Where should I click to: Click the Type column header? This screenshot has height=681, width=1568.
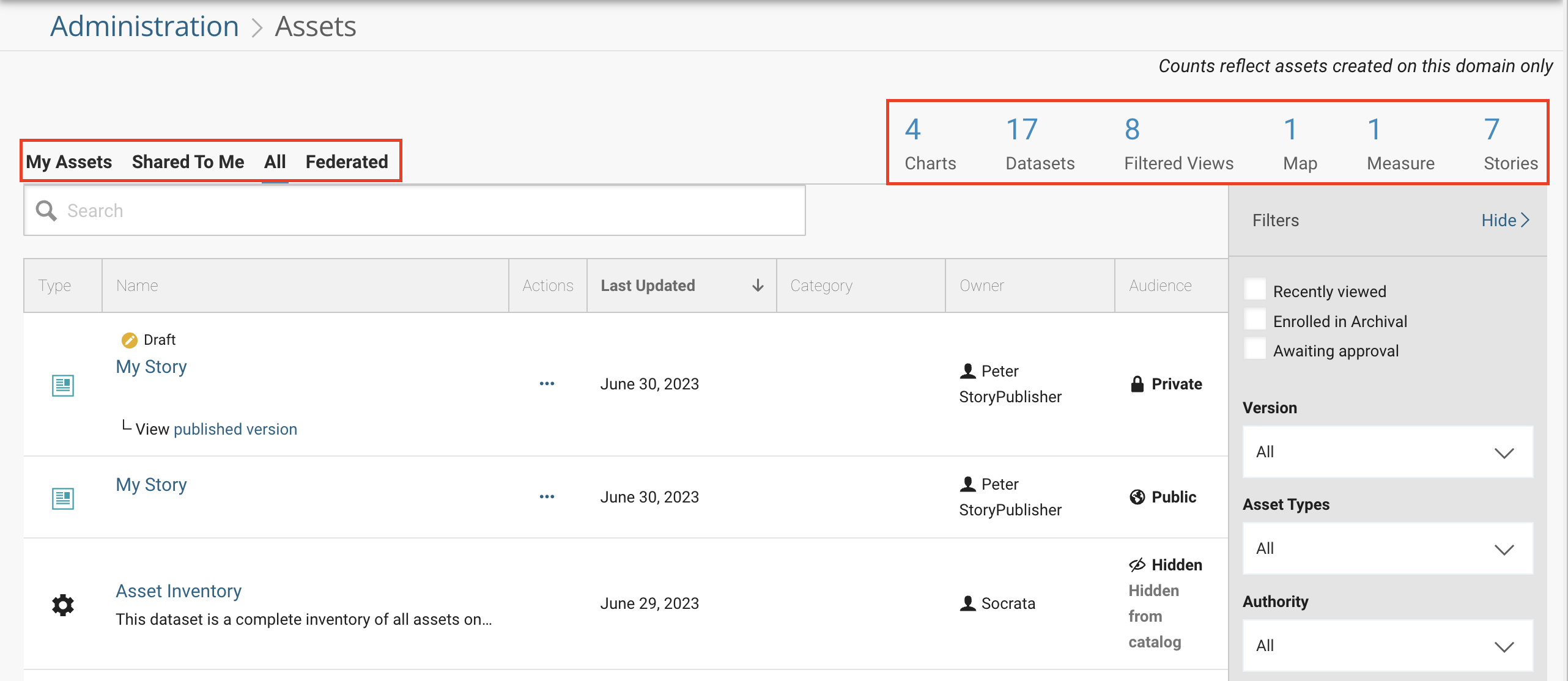pyautogui.click(x=63, y=285)
